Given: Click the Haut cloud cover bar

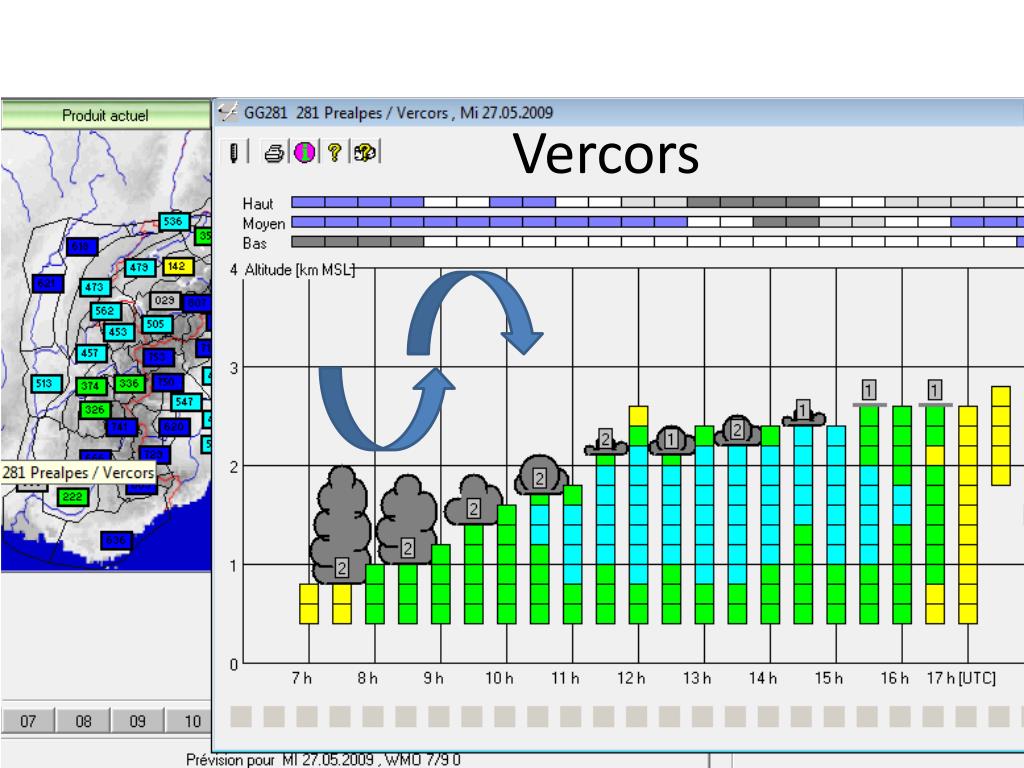Looking at the screenshot, I should pos(657,202).
